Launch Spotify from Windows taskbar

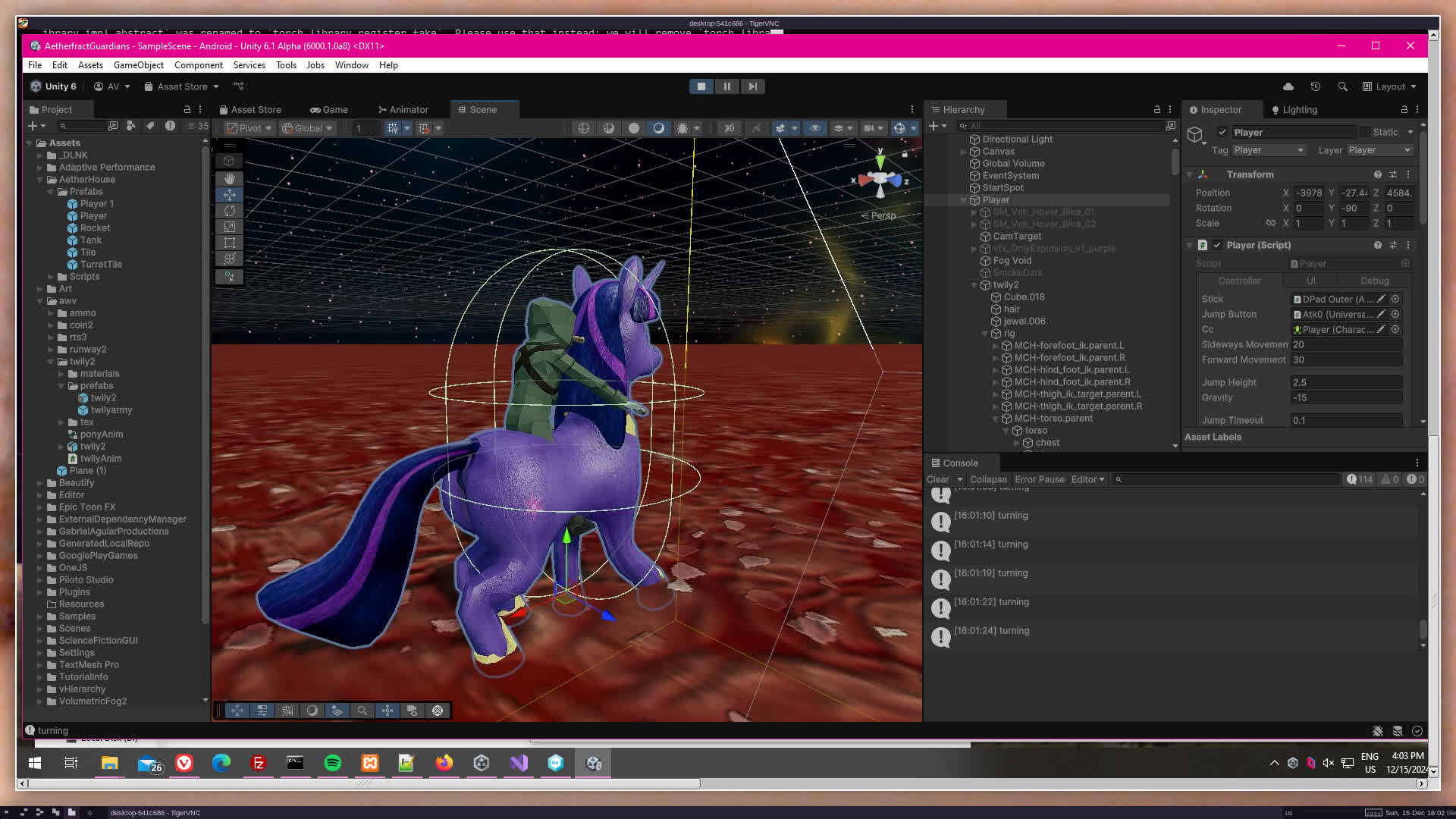(x=332, y=763)
